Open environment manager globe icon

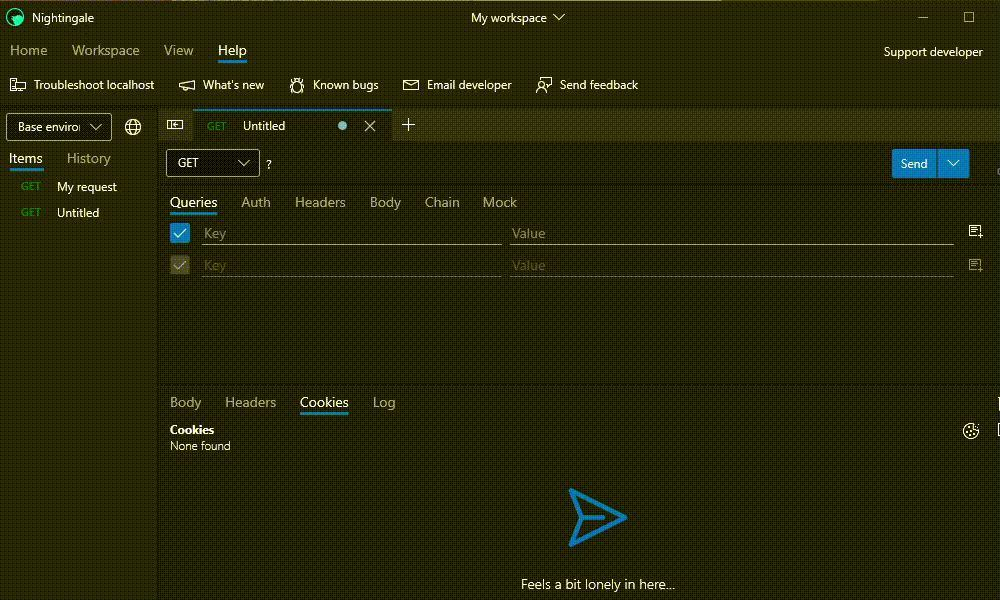coord(133,127)
